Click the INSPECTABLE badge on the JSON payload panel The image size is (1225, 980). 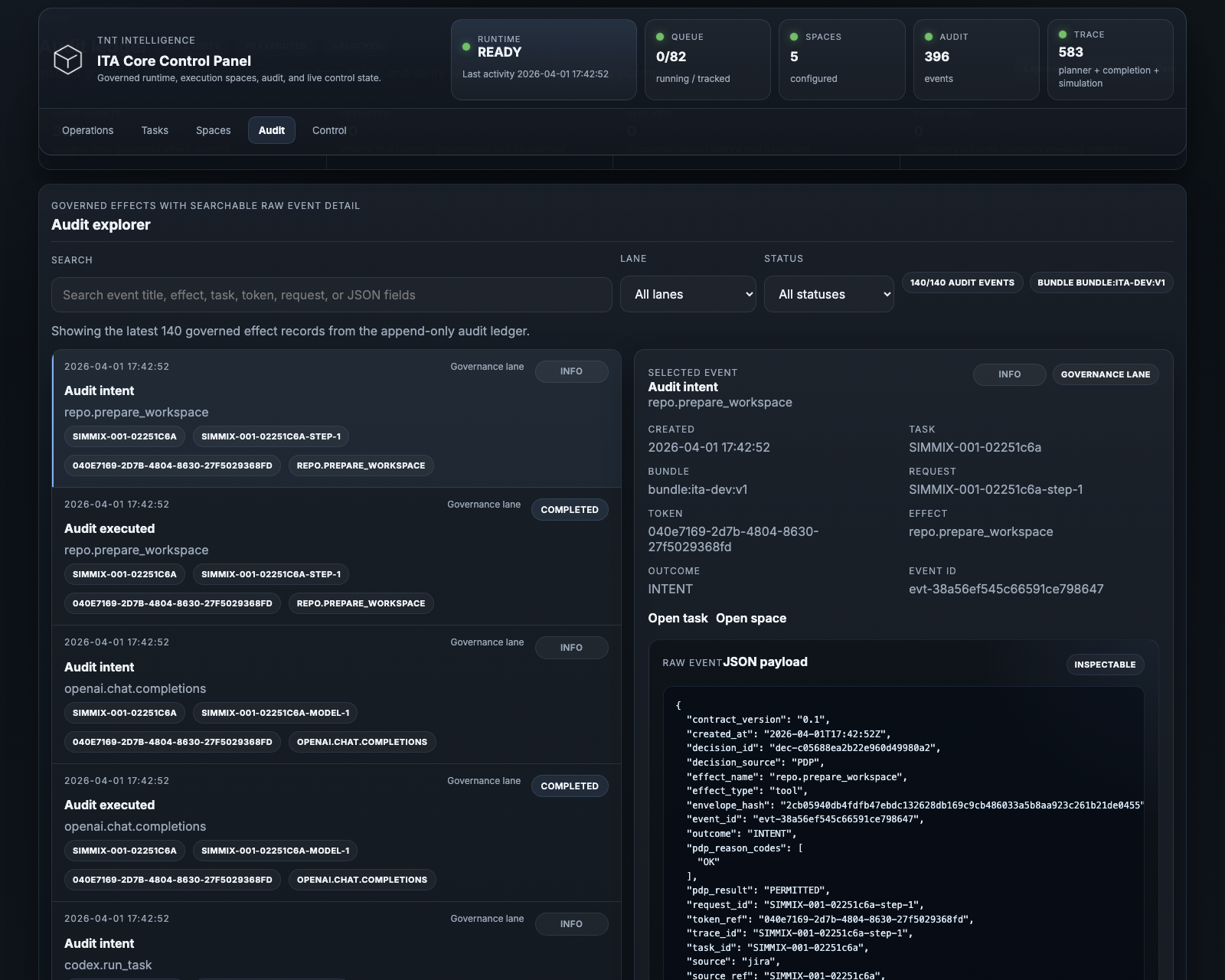(x=1104, y=665)
